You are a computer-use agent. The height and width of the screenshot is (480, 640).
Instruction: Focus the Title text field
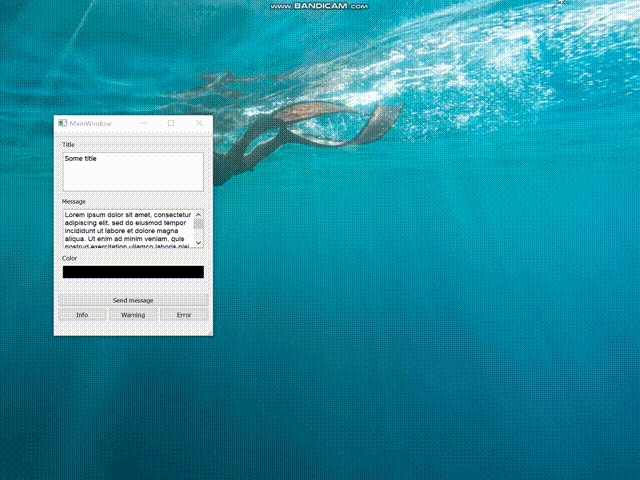pyautogui.click(x=133, y=171)
